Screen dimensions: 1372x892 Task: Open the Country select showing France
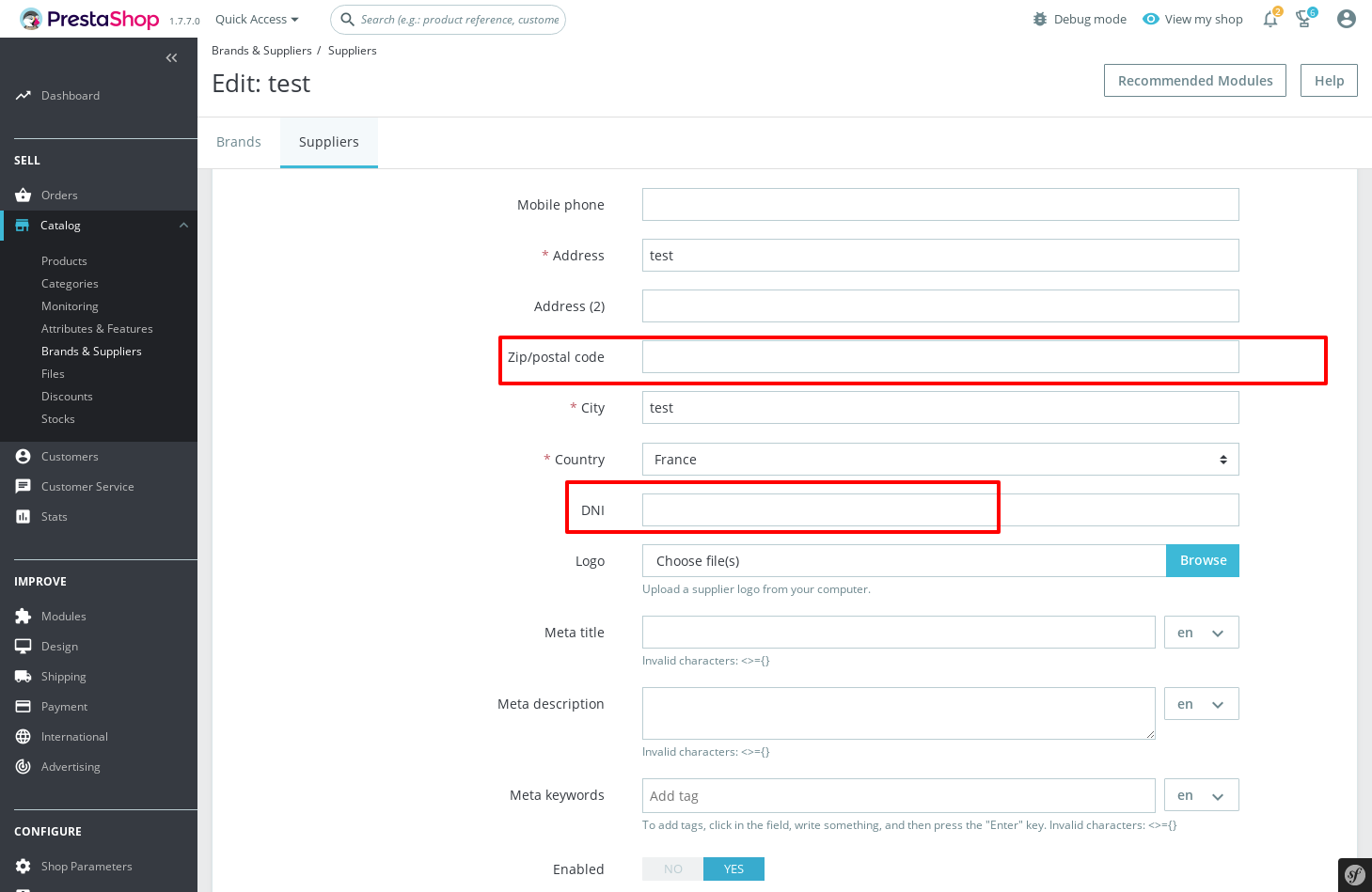[940, 460]
